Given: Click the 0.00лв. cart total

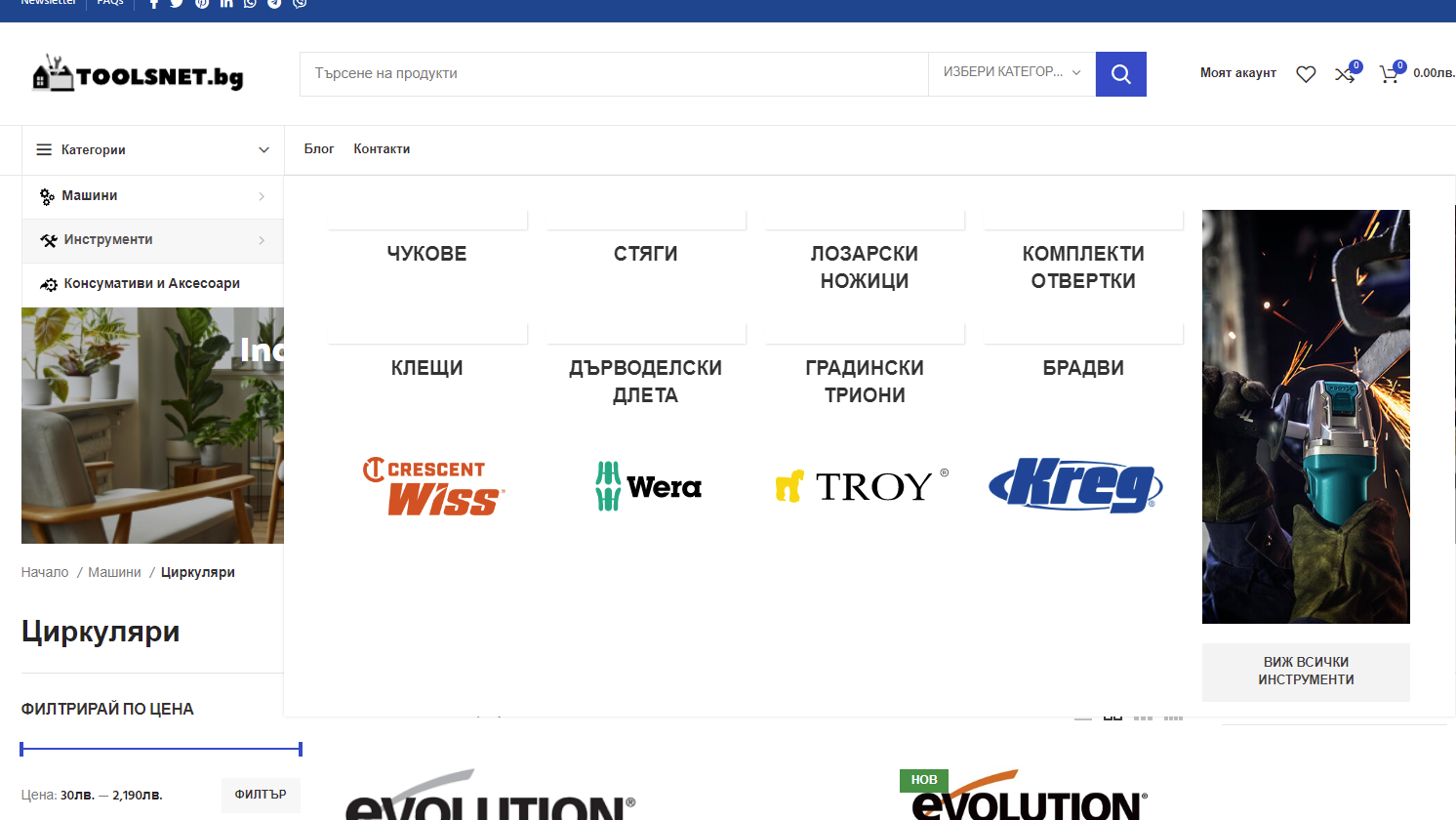Looking at the screenshot, I should tap(1434, 73).
